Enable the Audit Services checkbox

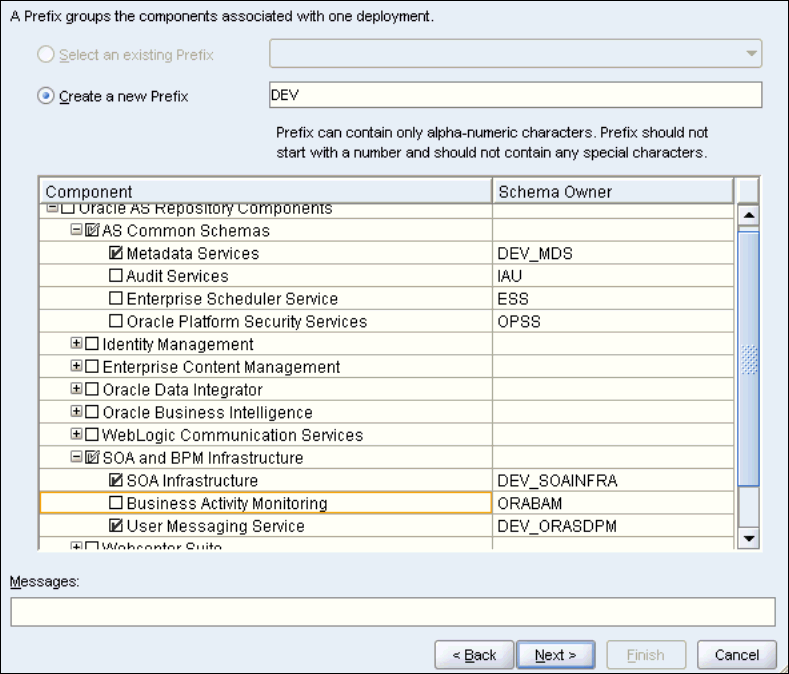(x=116, y=276)
